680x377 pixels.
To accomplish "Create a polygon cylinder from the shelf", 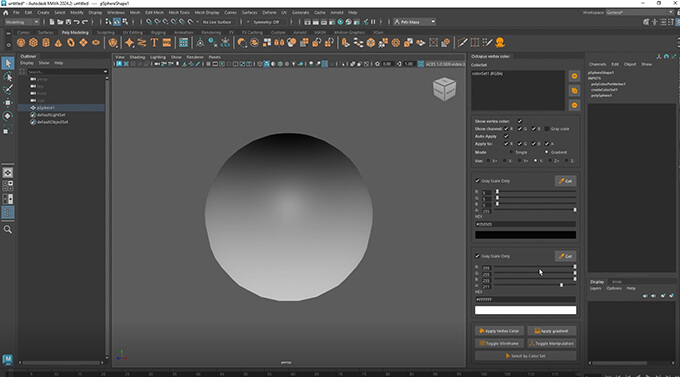I will pos(46,43).
